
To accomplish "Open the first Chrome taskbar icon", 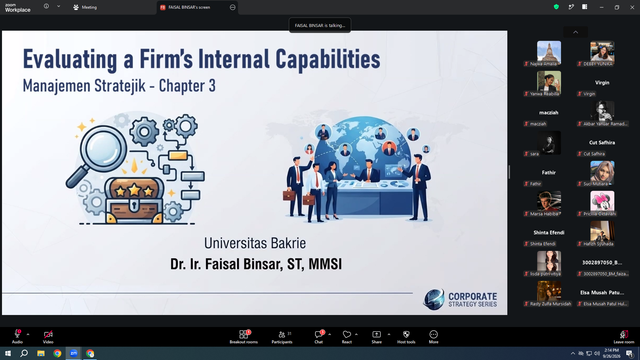I will (57, 353).
